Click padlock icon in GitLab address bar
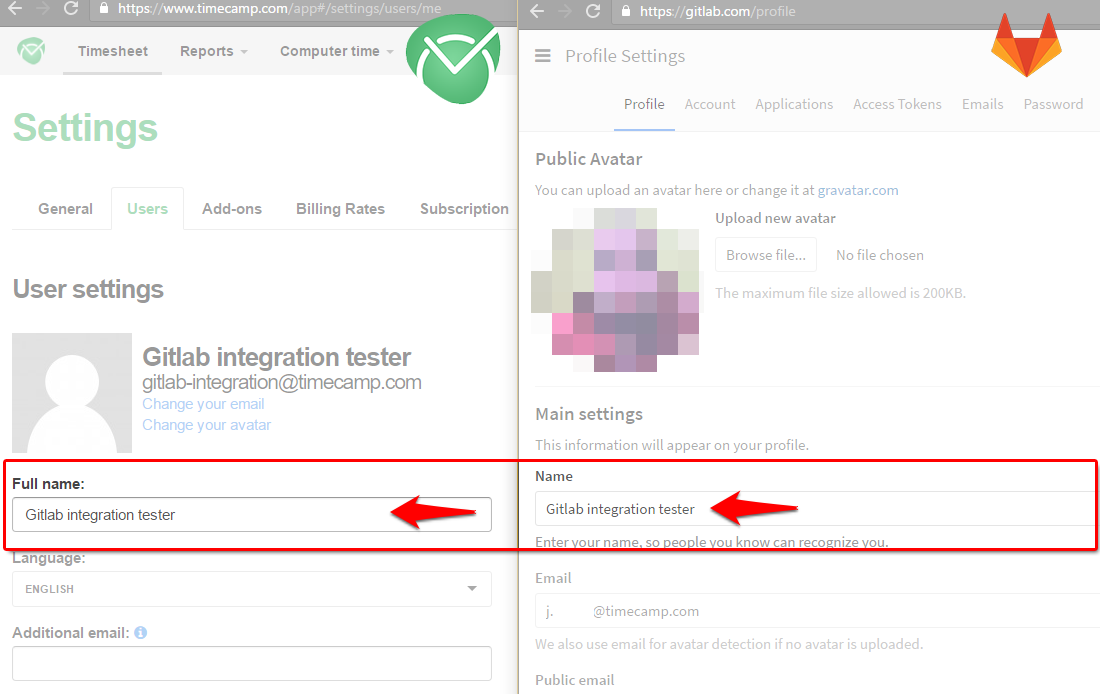This screenshot has width=1100, height=694. pos(626,11)
